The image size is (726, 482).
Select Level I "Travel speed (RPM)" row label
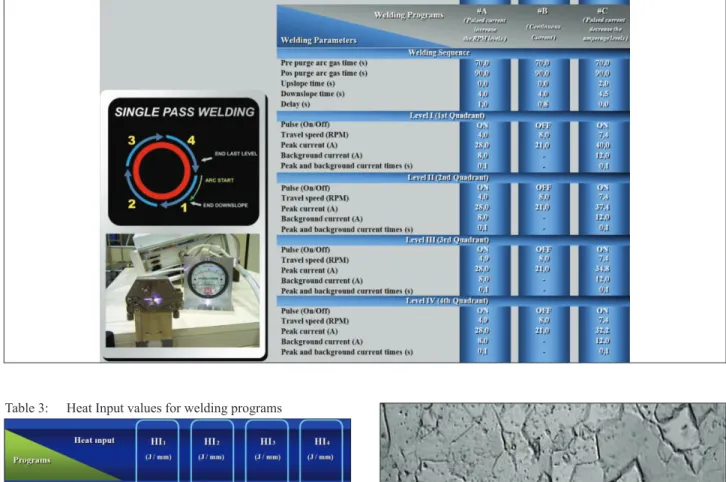coord(314,135)
